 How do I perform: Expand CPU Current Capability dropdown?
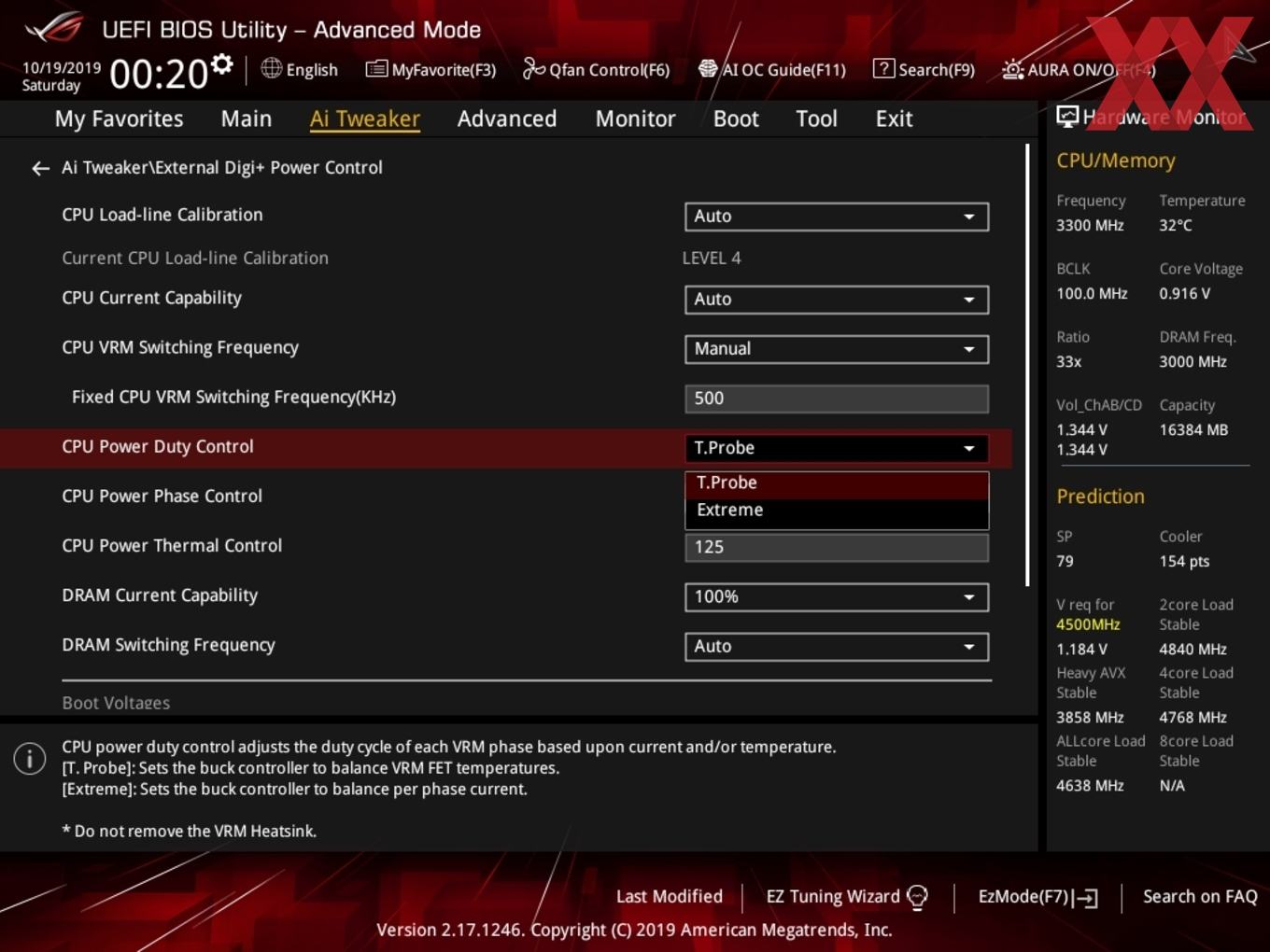(837, 300)
